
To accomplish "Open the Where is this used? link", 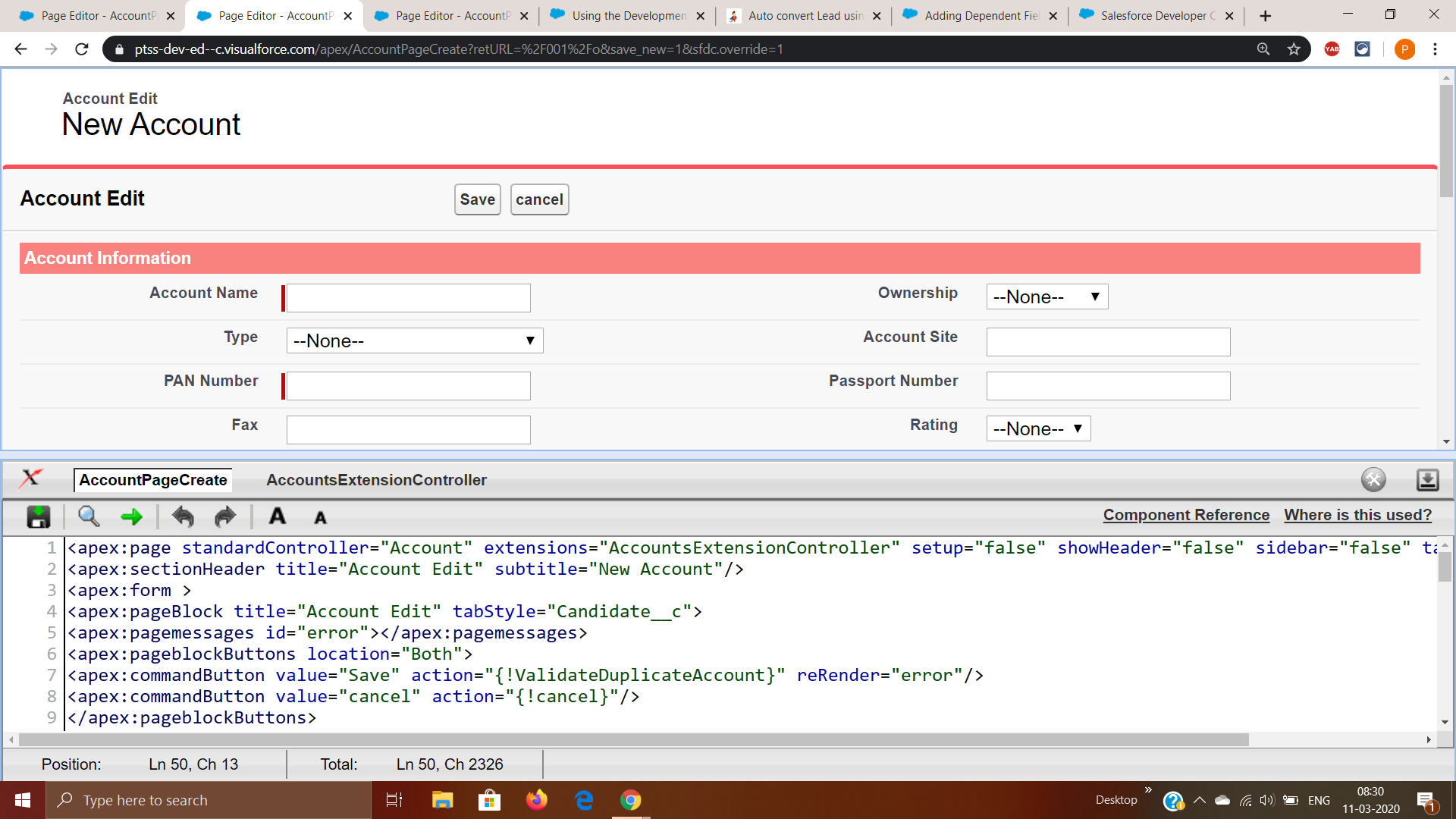I will [1357, 515].
